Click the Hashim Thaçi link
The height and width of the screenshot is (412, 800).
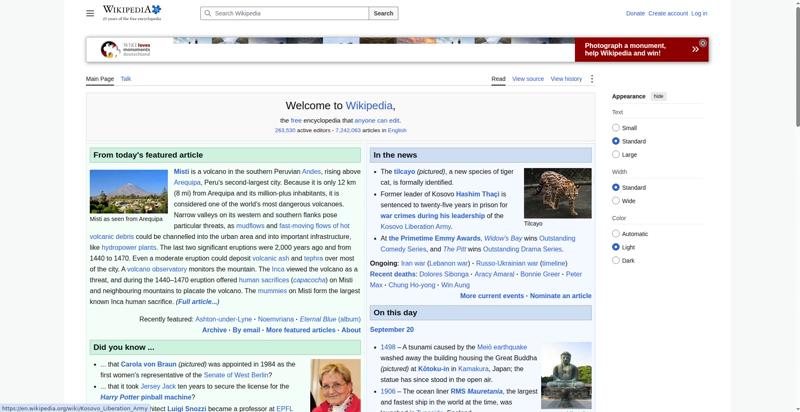[x=477, y=194]
